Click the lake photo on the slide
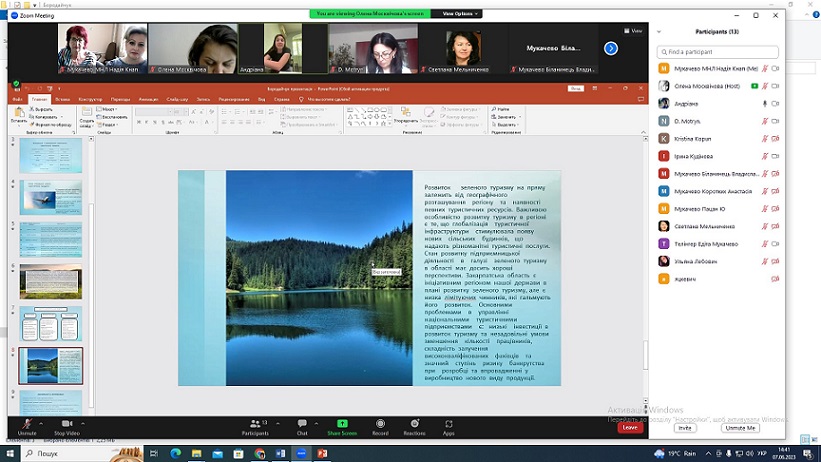Screen dimensions: 821x462 coord(319,278)
